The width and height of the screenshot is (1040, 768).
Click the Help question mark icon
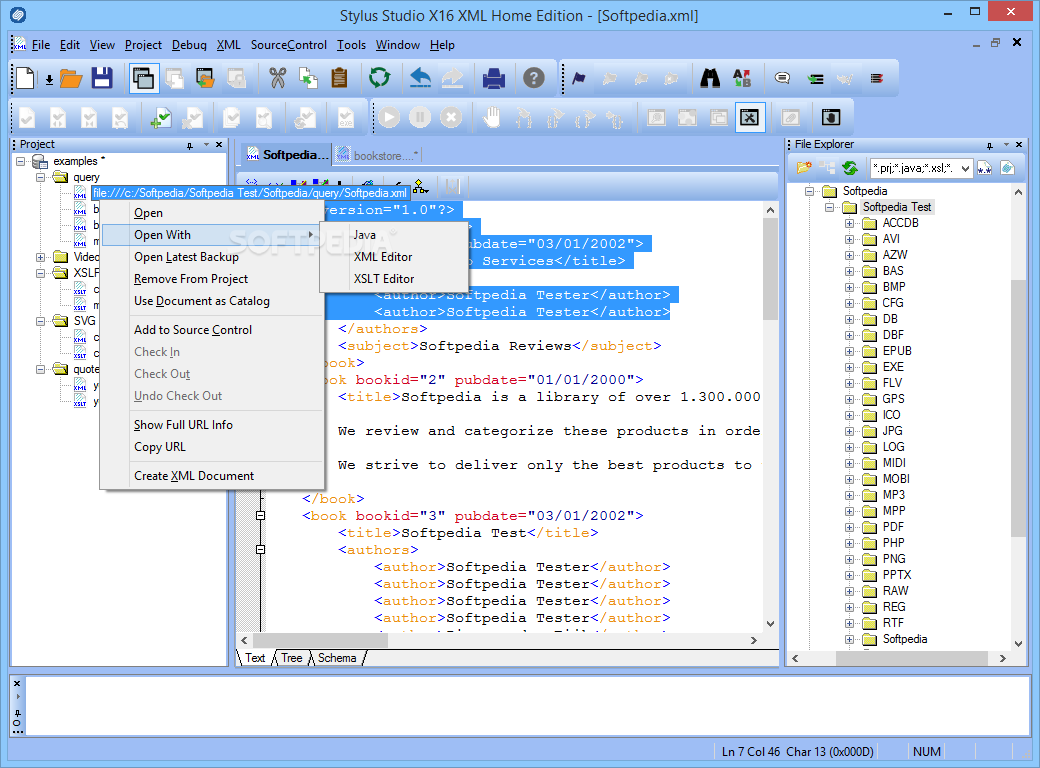pyautogui.click(x=534, y=78)
